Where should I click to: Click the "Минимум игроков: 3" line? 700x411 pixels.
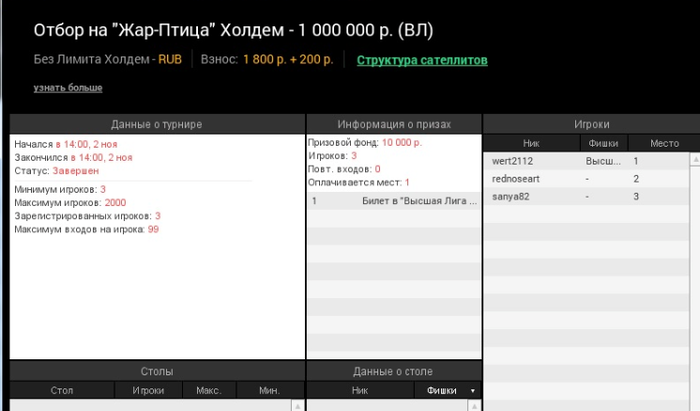coord(60,189)
